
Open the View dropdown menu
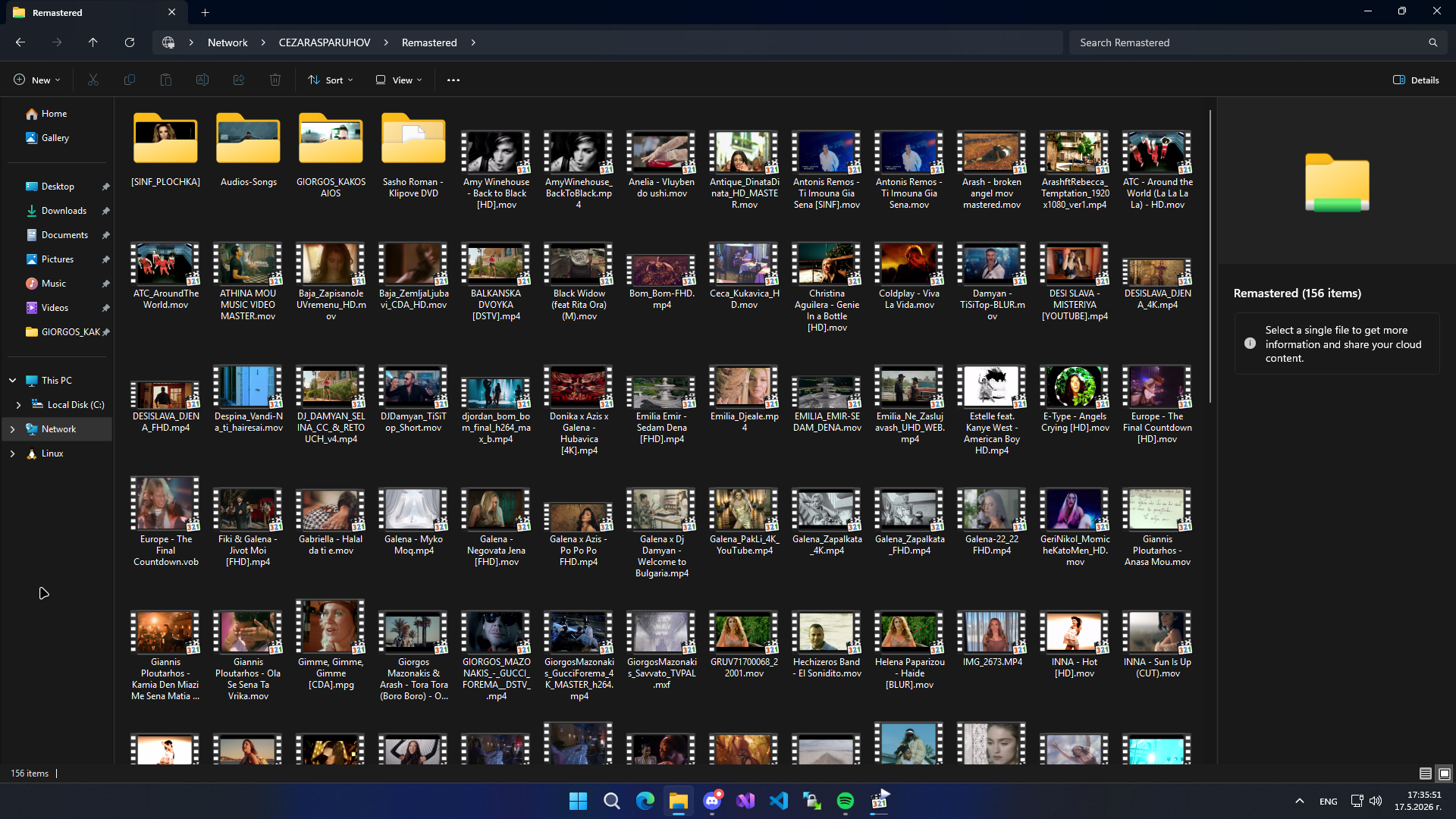(x=399, y=80)
